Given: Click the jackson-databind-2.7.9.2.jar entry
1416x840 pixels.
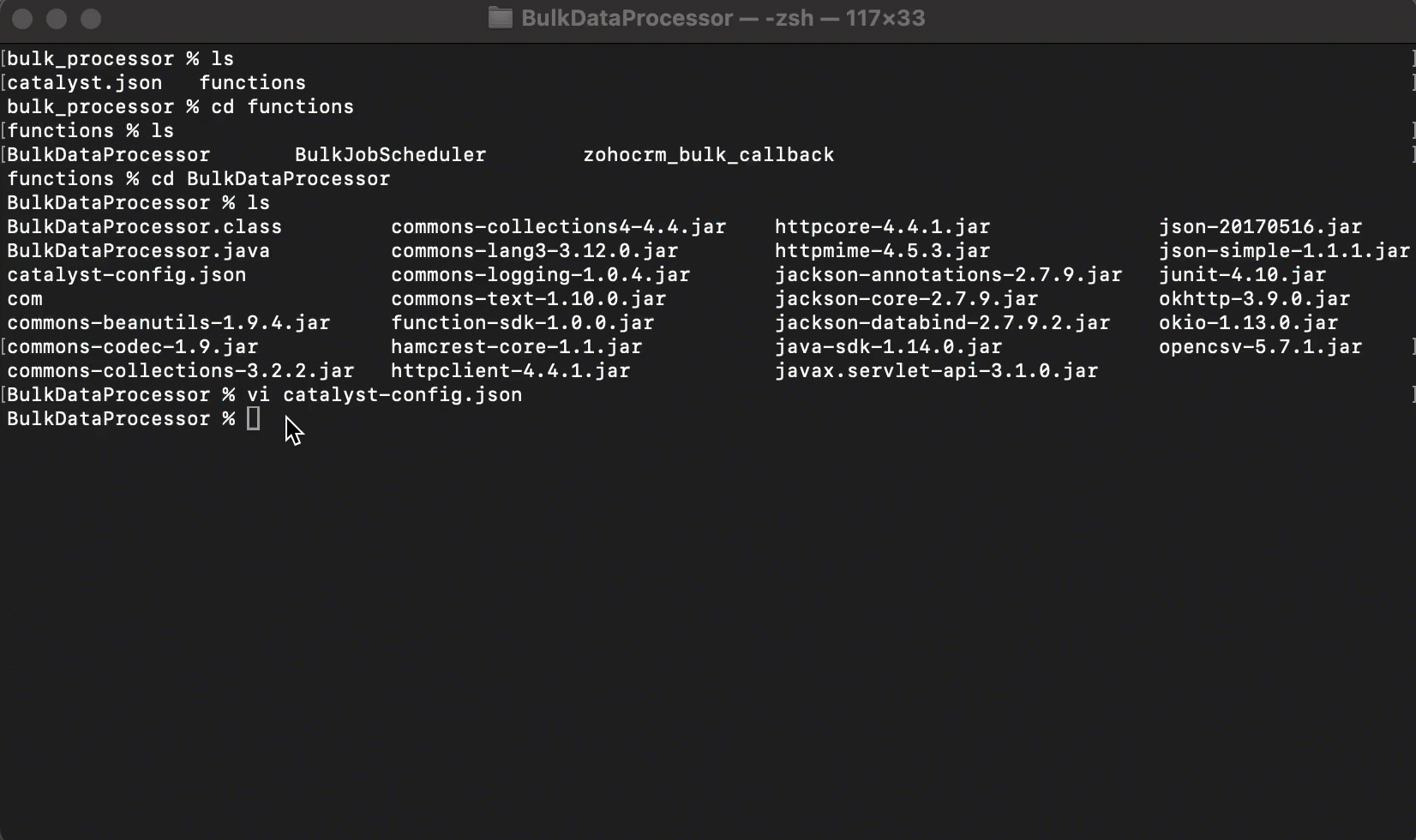Looking at the screenshot, I should click(x=942, y=323).
